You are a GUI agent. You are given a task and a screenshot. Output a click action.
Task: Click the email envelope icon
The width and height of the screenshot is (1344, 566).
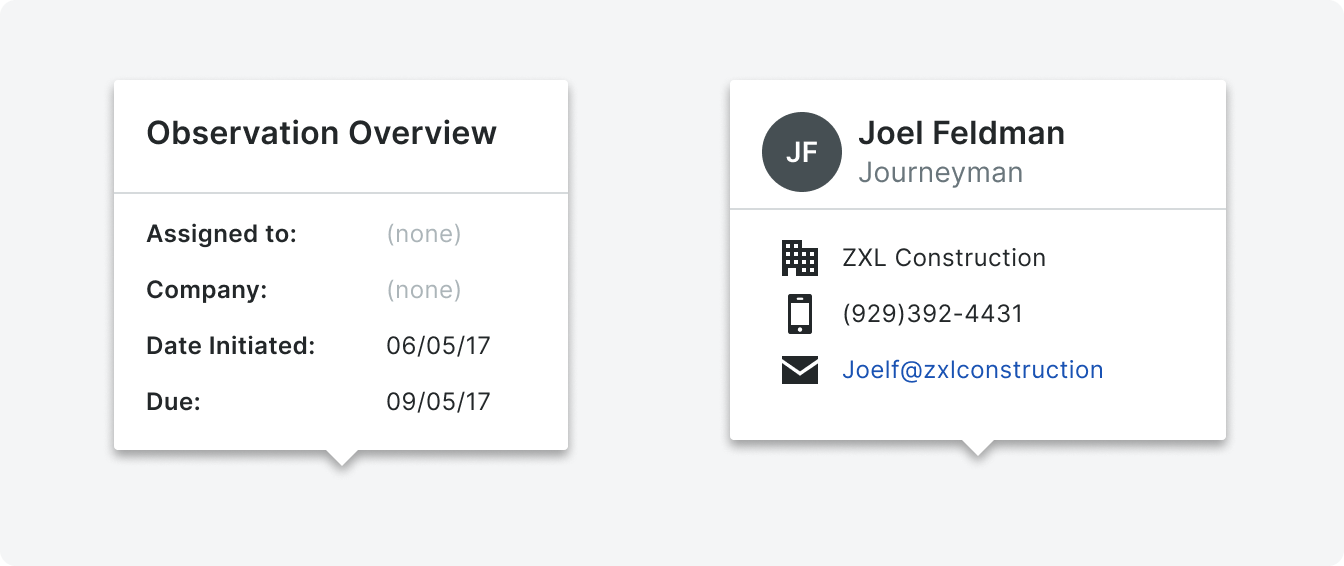point(800,370)
